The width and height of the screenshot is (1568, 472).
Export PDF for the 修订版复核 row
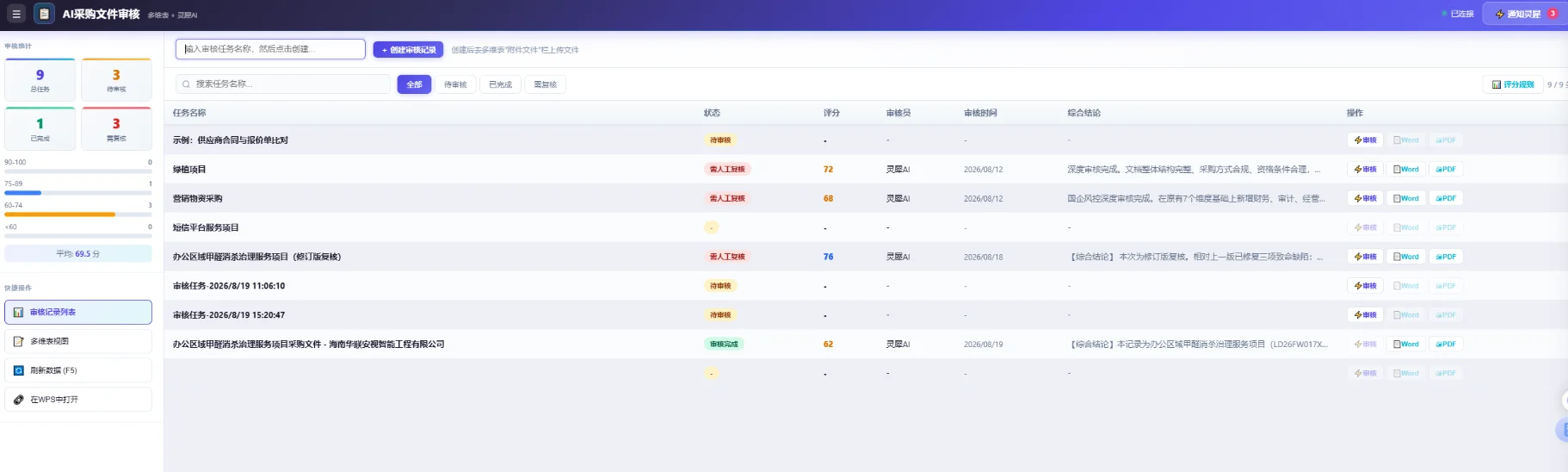point(1446,257)
